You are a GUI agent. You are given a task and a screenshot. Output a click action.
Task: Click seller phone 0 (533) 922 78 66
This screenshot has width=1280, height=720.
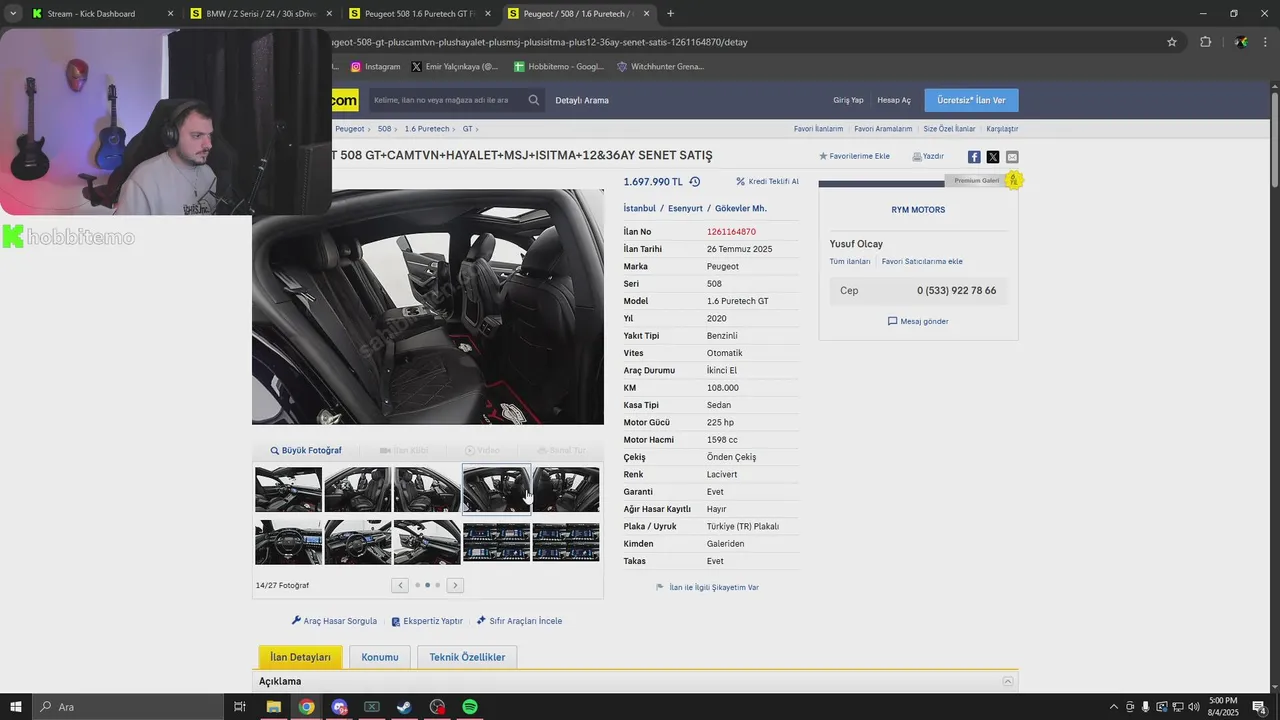(956, 291)
